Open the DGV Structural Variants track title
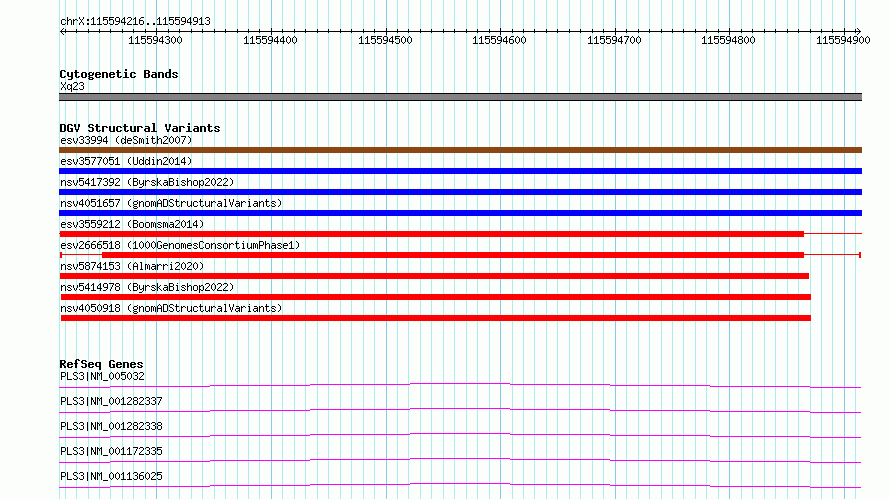 [140, 128]
